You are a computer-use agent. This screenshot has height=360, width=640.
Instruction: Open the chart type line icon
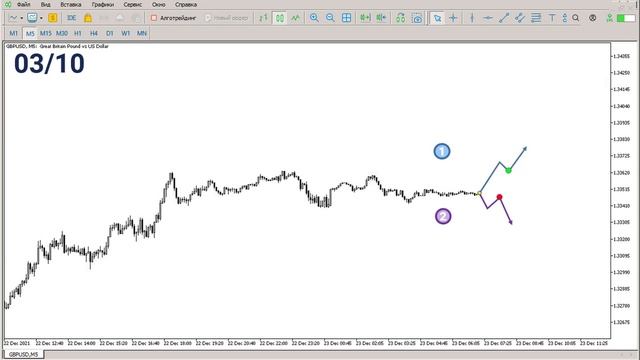pos(13,18)
